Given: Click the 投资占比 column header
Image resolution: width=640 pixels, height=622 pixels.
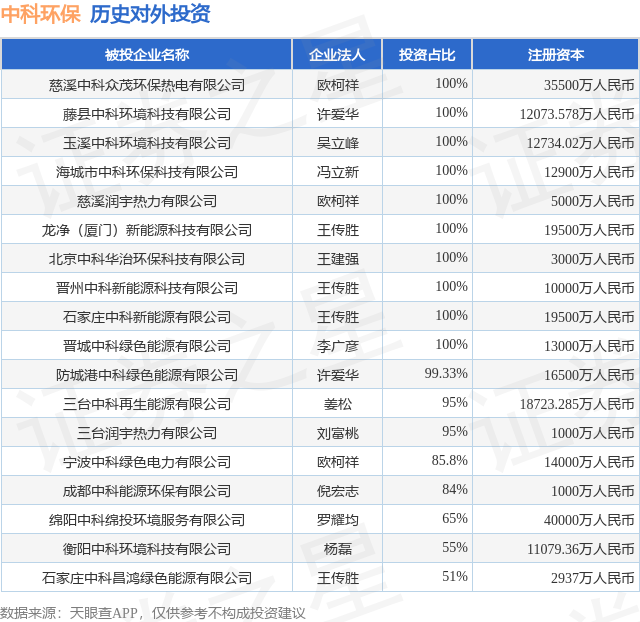Looking at the screenshot, I should coord(427,55).
